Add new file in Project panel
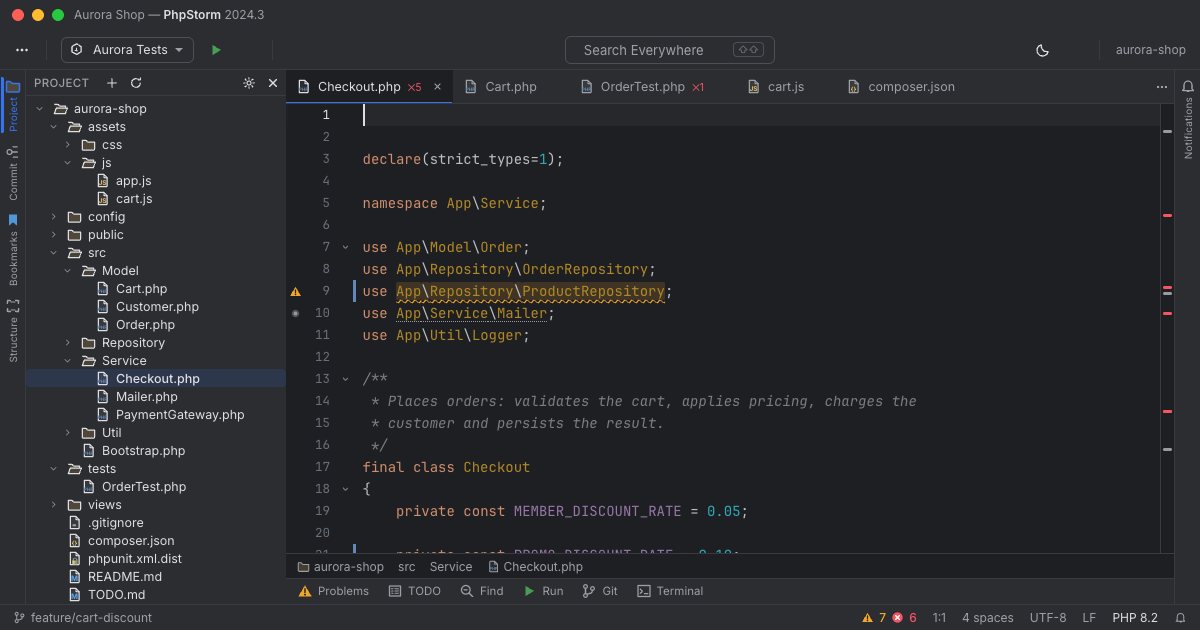The height and width of the screenshot is (630, 1200). point(112,83)
